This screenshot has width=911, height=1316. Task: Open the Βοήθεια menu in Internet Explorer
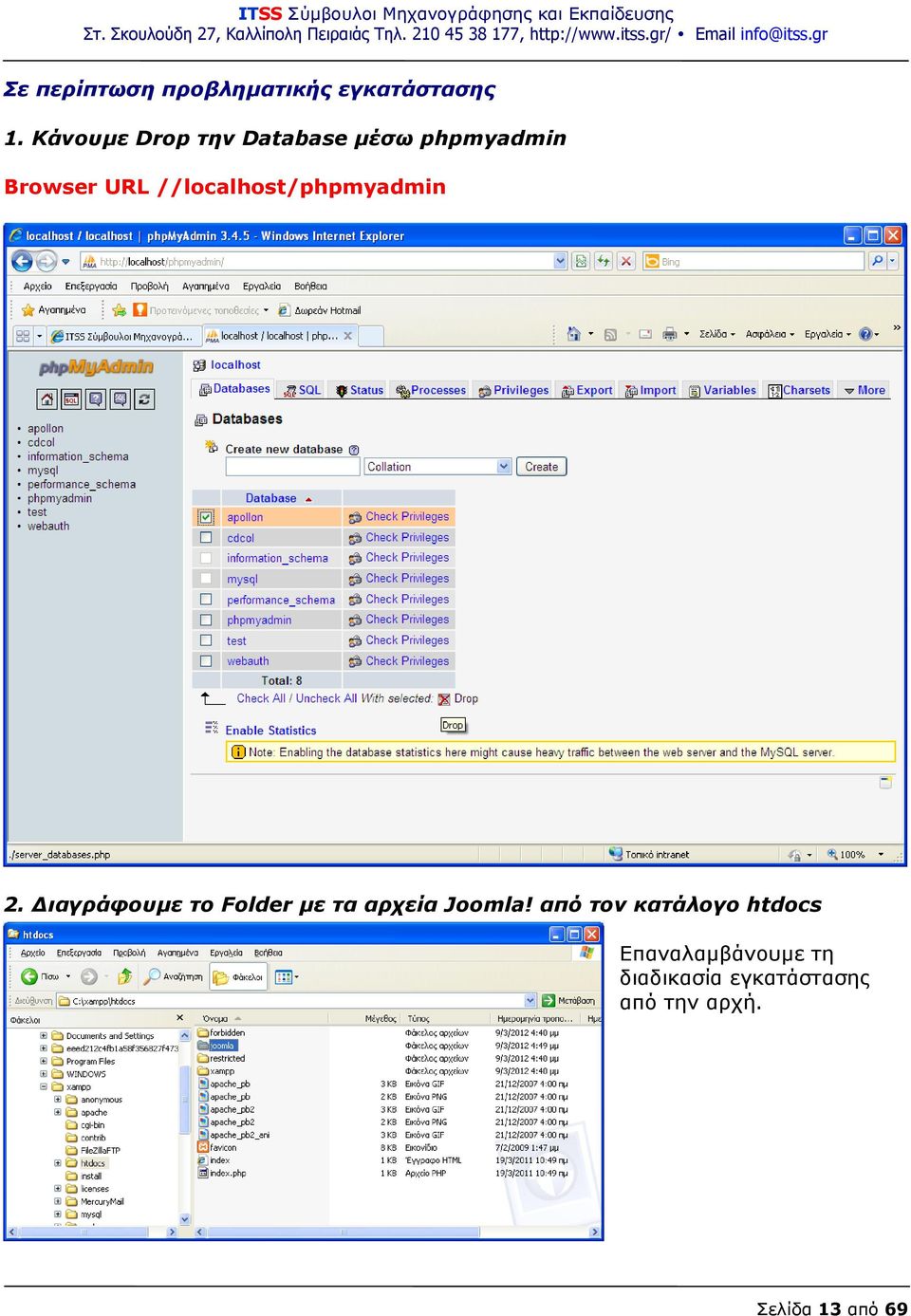[310, 286]
